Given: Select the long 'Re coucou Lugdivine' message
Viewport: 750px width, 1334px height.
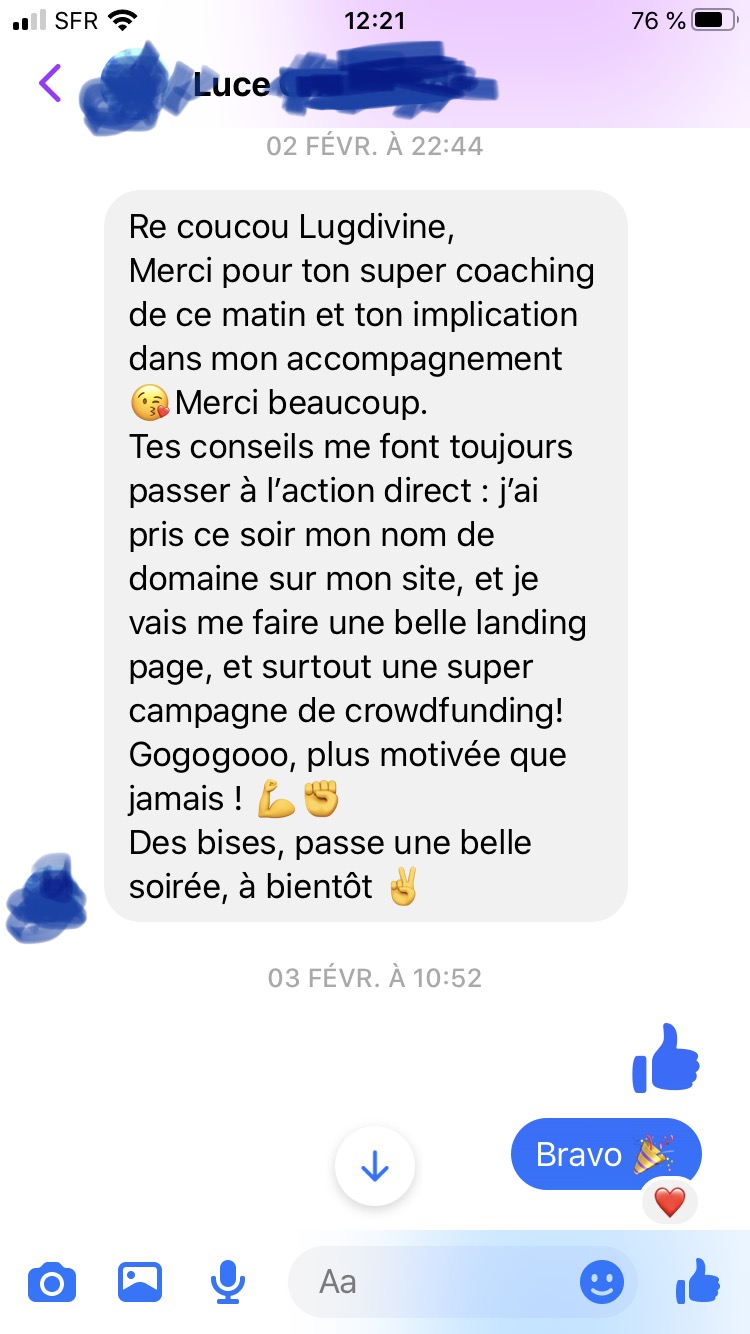Looking at the screenshot, I should [x=366, y=556].
